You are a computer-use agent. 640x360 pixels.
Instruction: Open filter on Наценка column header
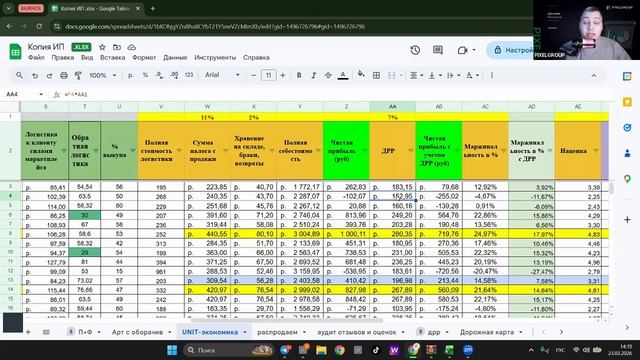(596, 151)
